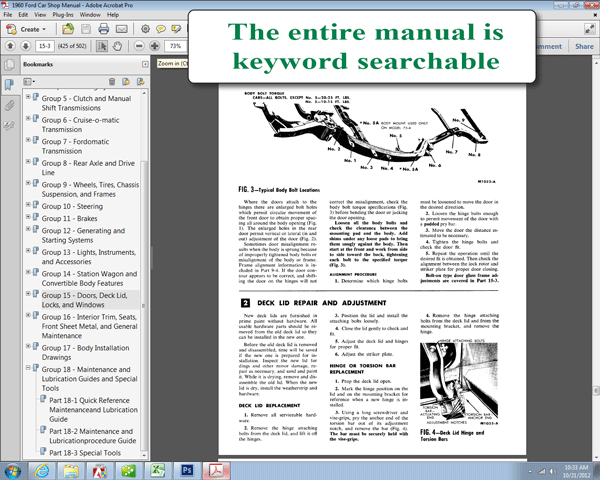Show the Page Thumbnails navigation panel
Screen dimensions: 600x480
coord(9,64)
